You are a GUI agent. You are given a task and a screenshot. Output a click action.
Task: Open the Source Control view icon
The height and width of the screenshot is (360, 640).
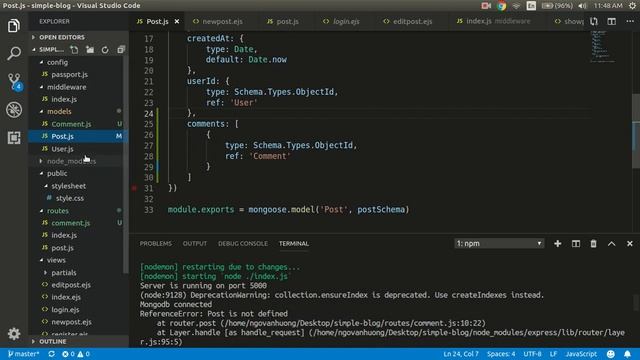15,81
